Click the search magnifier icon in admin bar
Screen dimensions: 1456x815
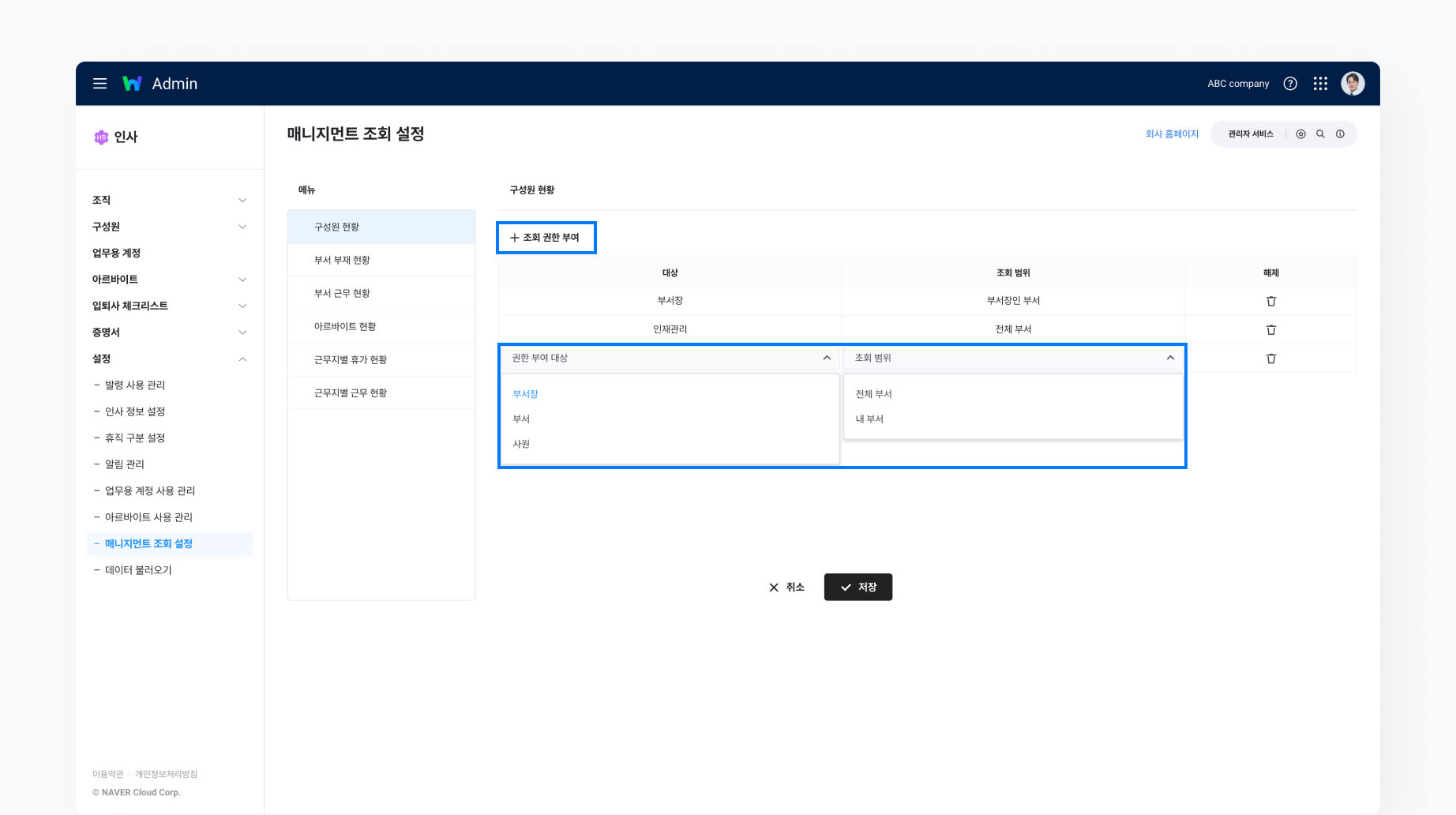click(x=1320, y=134)
